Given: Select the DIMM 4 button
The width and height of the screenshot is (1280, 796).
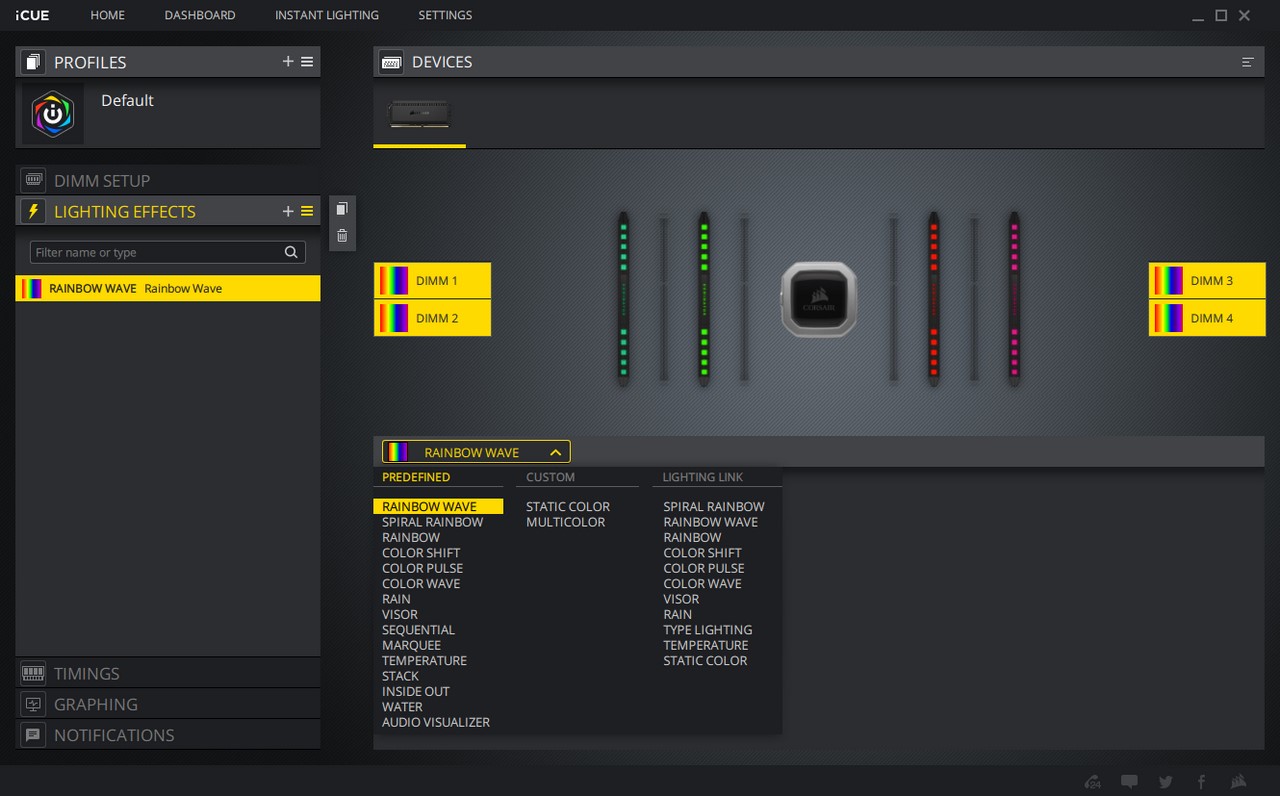Looking at the screenshot, I should [x=1207, y=318].
